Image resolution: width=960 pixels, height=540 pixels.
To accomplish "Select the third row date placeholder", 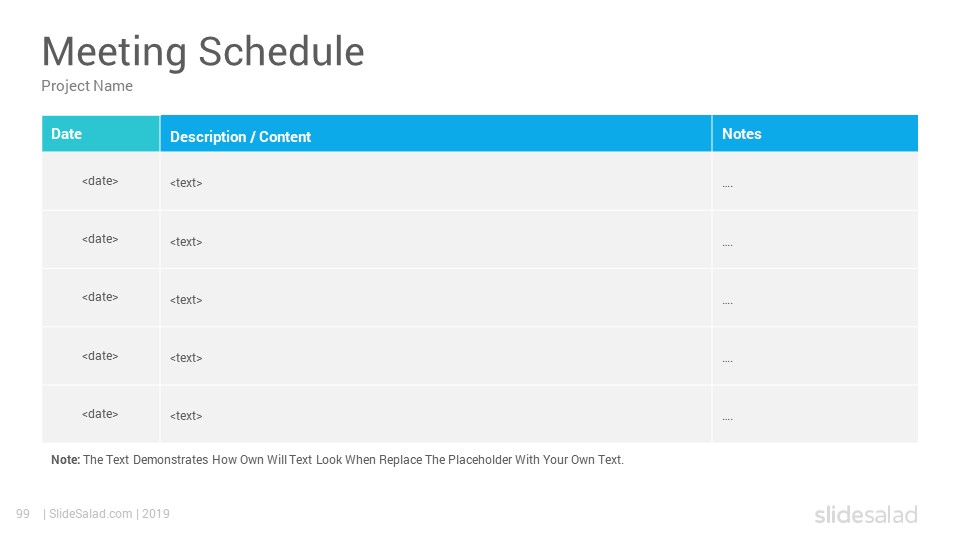I will (x=100, y=297).
